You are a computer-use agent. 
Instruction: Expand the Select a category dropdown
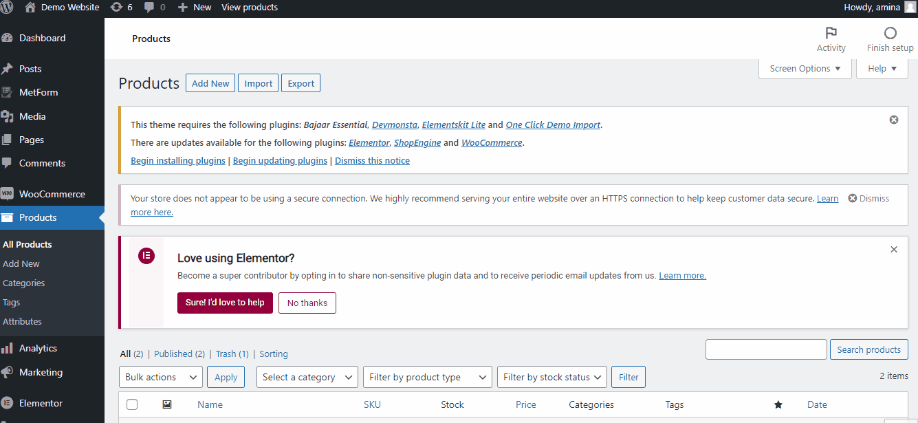pos(307,377)
